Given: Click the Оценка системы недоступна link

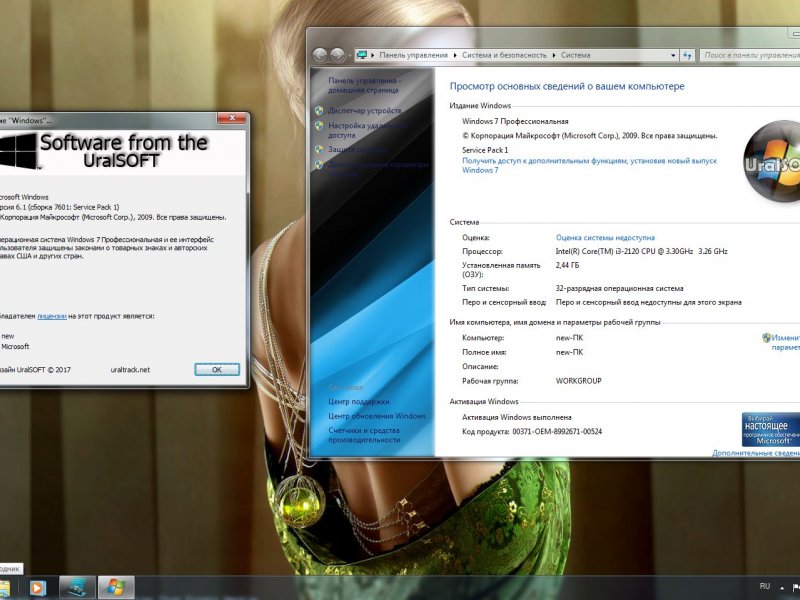Looking at the screenshot, I should tap(605, 237).
